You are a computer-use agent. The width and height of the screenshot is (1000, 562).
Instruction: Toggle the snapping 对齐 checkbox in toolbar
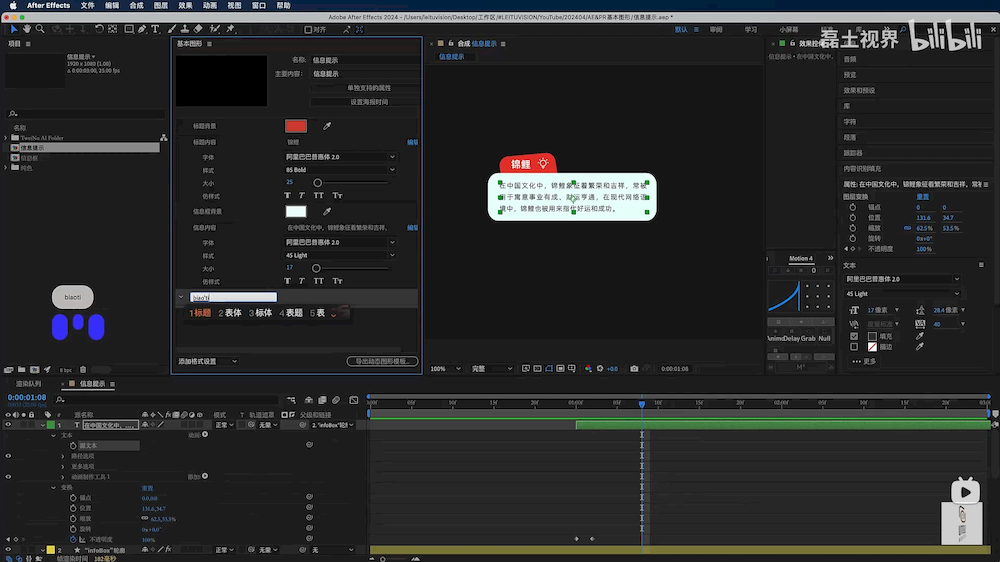(x=308, y=30)
